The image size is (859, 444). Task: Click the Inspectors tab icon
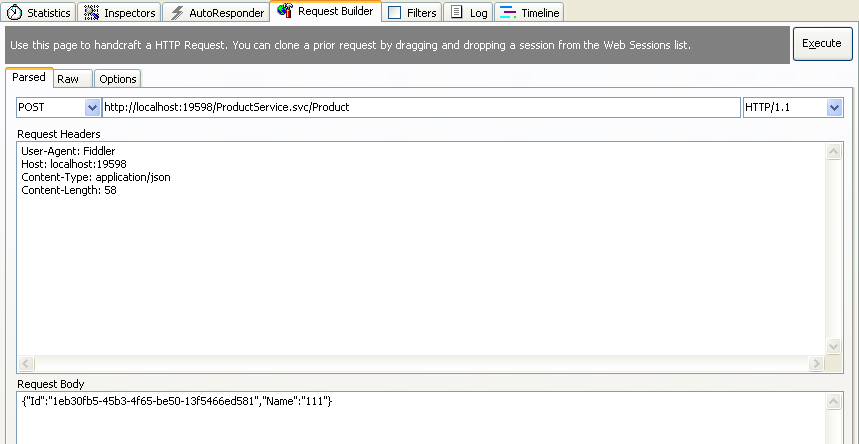tap(91, 13)
